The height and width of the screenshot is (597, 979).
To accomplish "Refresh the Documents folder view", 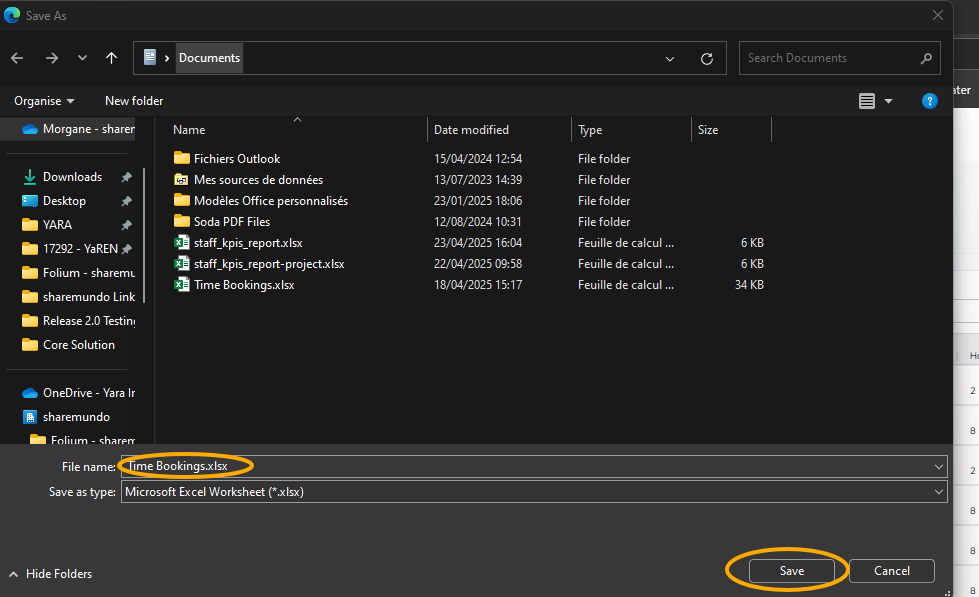I will [707, 58].
